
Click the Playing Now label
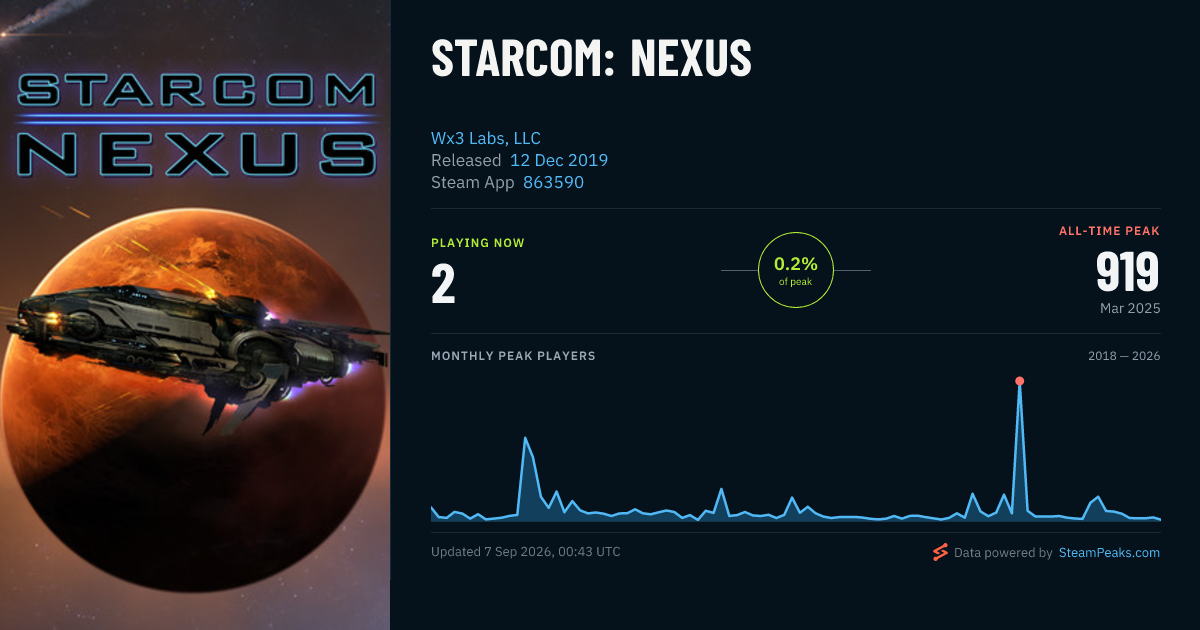[478, 243]
